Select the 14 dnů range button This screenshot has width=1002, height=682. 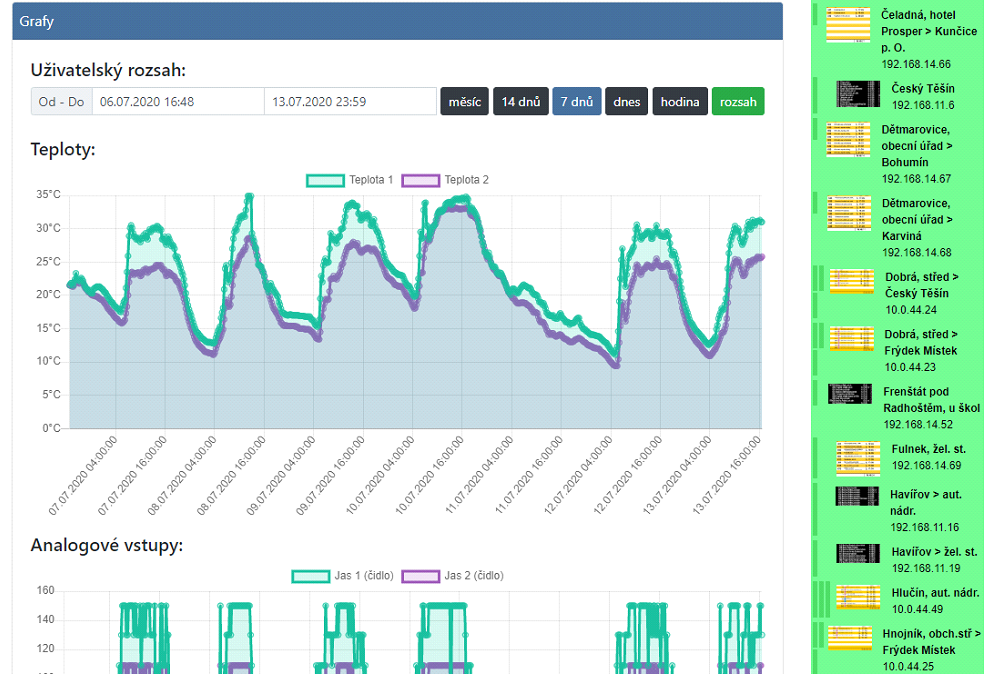520,102
